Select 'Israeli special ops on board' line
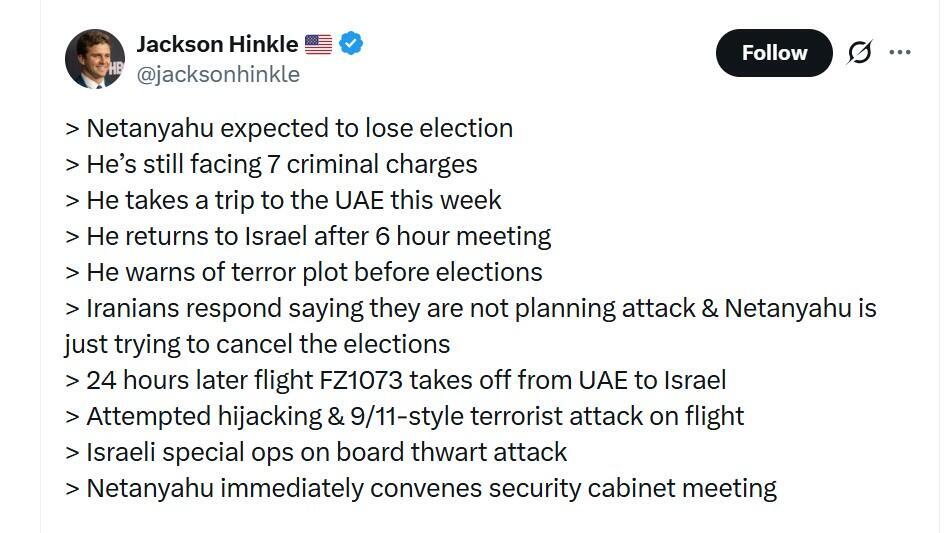The width and height of the screenshot is (946, 533). pyautogui.click(x=316, y=452)
